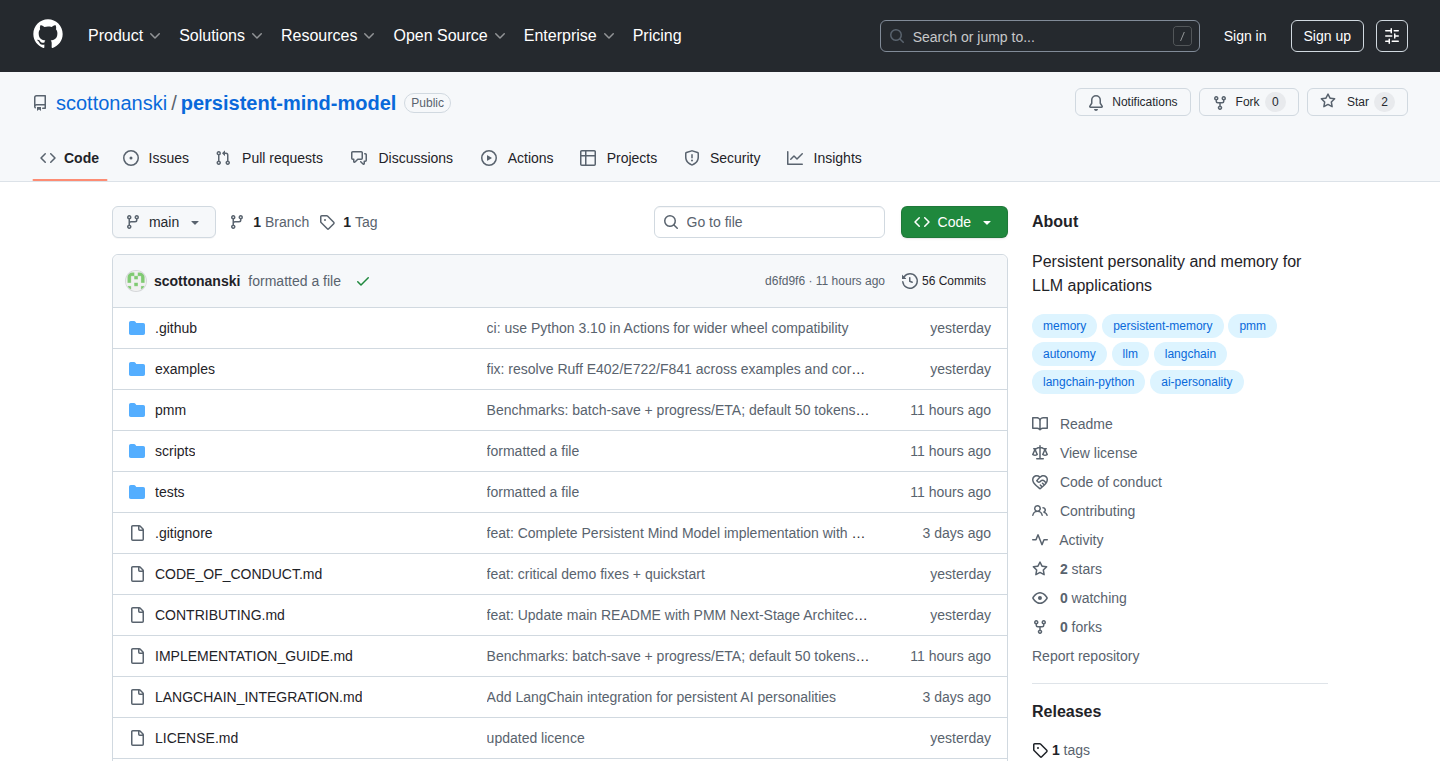This screenshot has height=761, width=1440.
Task: Click the langchain-python topic tag
Action: coord(1089,382)
